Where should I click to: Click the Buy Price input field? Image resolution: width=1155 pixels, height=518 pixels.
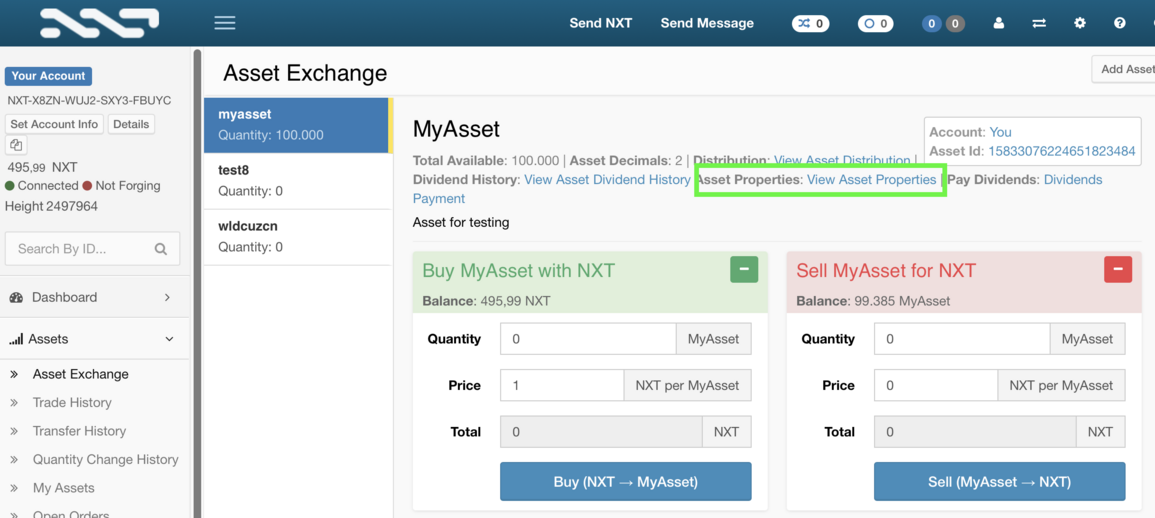pyautogui.click(x=562, y=385)
